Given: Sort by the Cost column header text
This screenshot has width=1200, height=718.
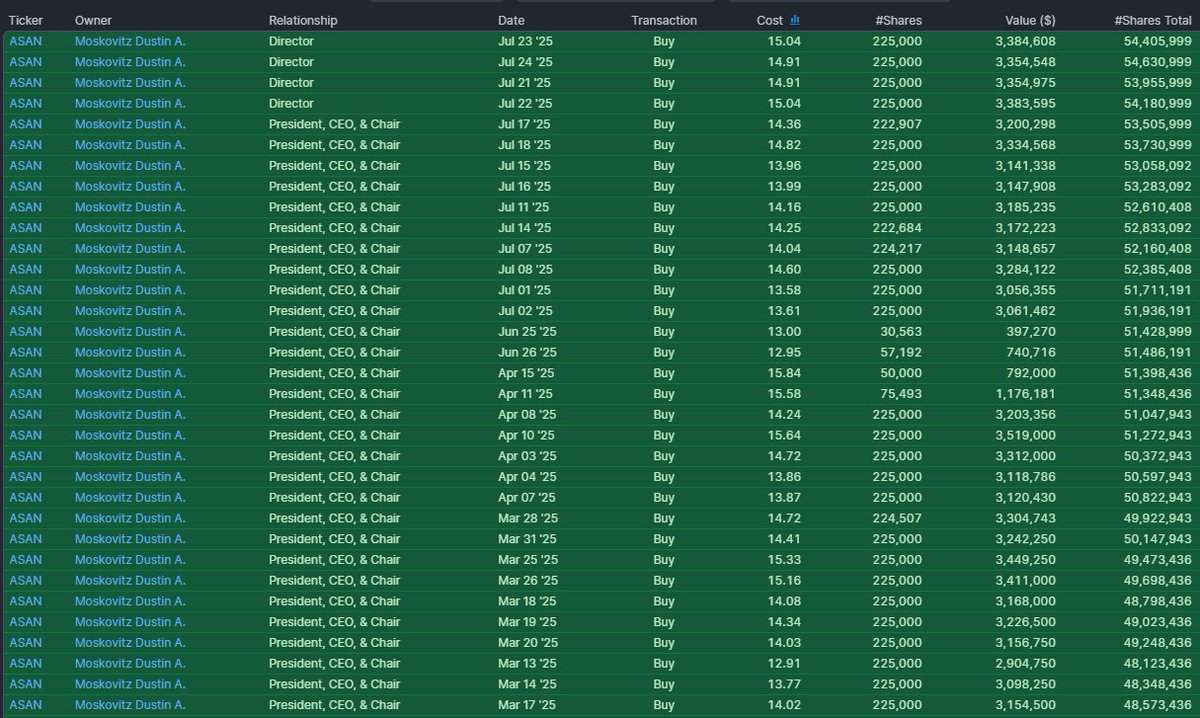Looking at the screenshot, I should (770, 20).
